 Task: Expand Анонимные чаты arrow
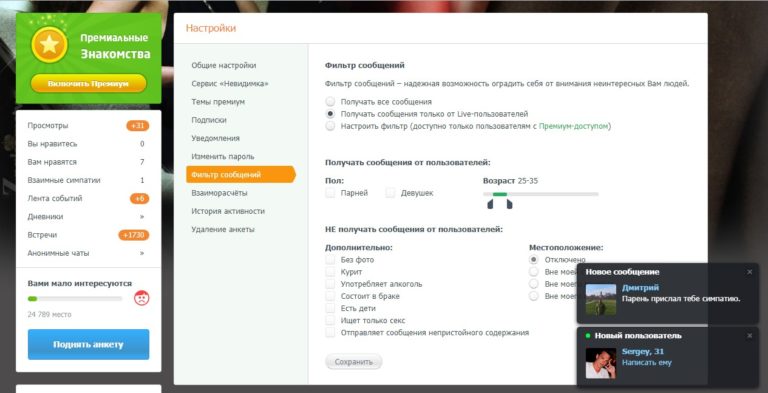[x=142, y=253]
